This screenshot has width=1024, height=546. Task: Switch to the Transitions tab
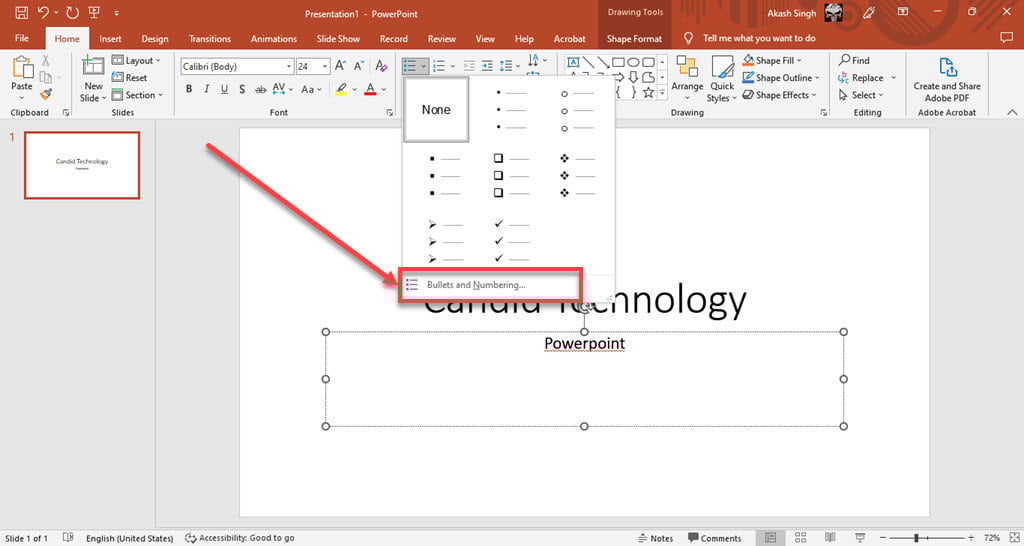tap(210, 39)
